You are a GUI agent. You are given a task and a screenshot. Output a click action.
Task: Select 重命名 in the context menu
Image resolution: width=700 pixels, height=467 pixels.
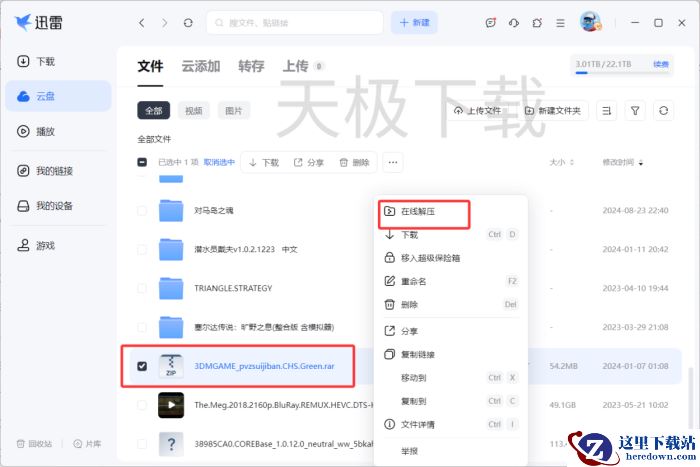(x=451, y=281)
